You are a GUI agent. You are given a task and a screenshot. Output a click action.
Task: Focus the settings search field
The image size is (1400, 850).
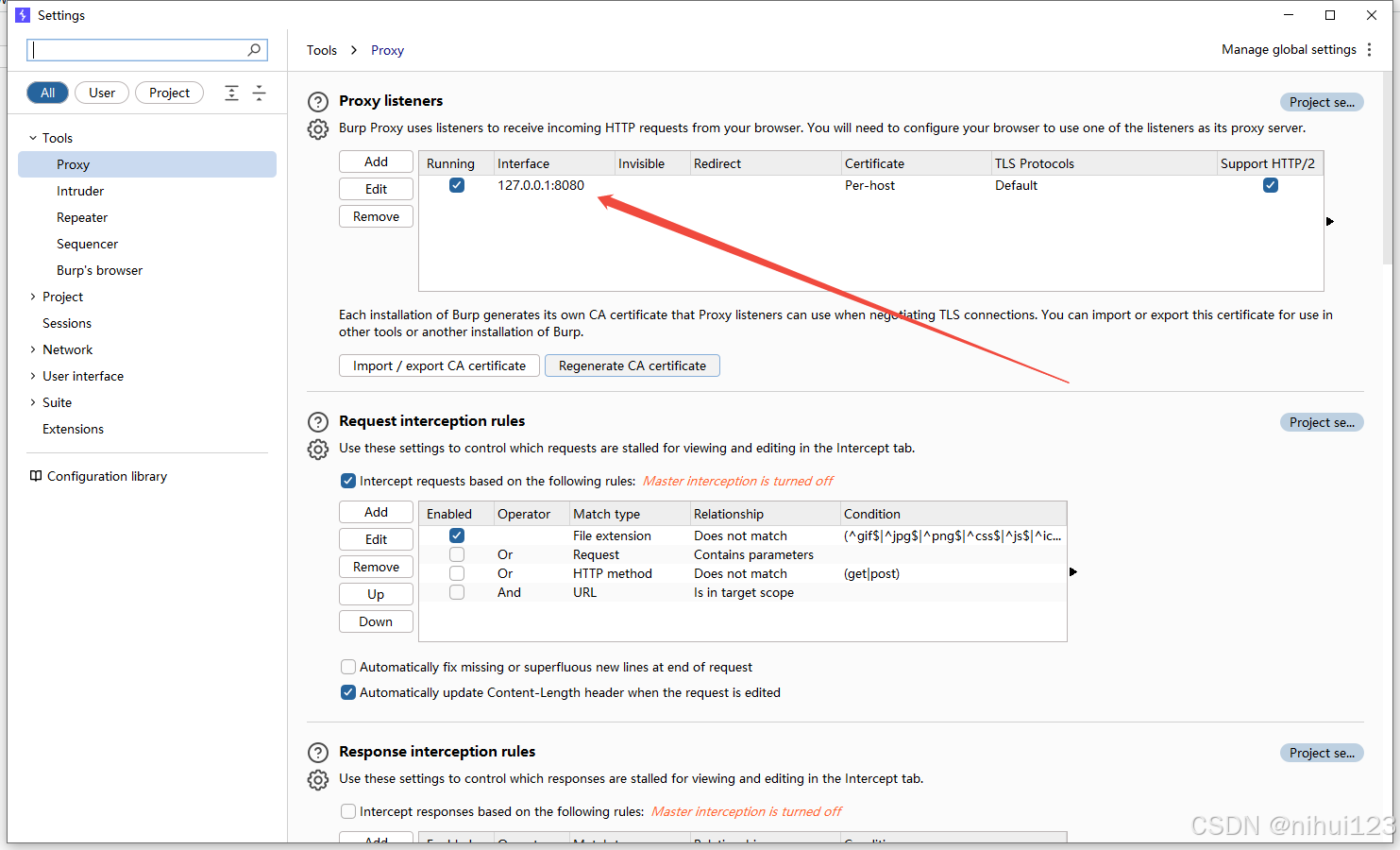[147, 50]
